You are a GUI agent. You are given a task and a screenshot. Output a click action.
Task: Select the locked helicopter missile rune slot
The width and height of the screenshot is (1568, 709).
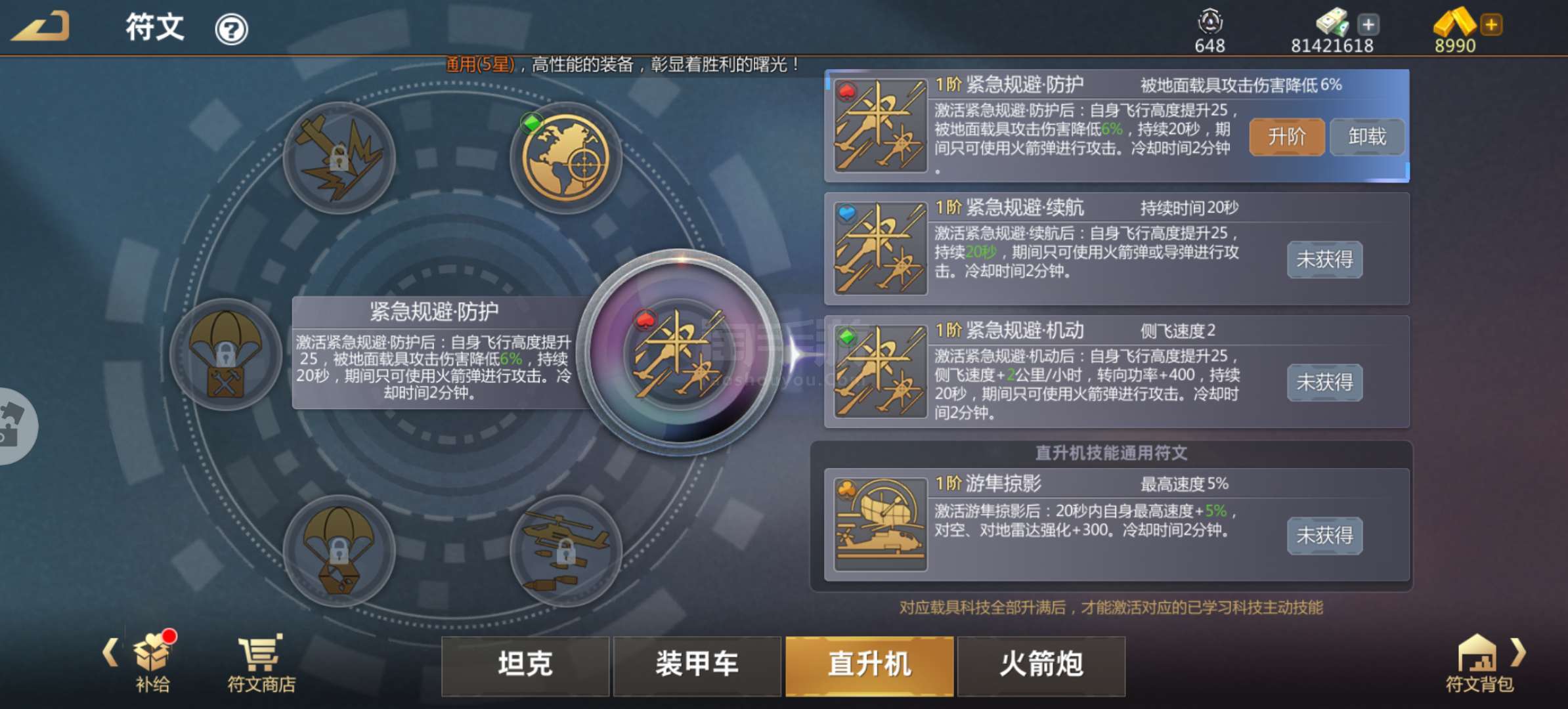(565, 550)
